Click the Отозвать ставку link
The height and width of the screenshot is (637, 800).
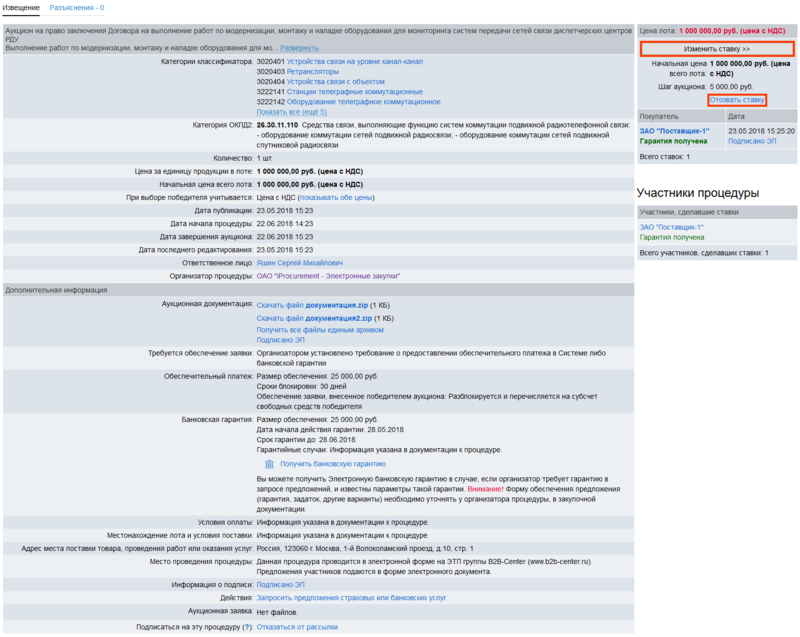(x=737, y=100)
